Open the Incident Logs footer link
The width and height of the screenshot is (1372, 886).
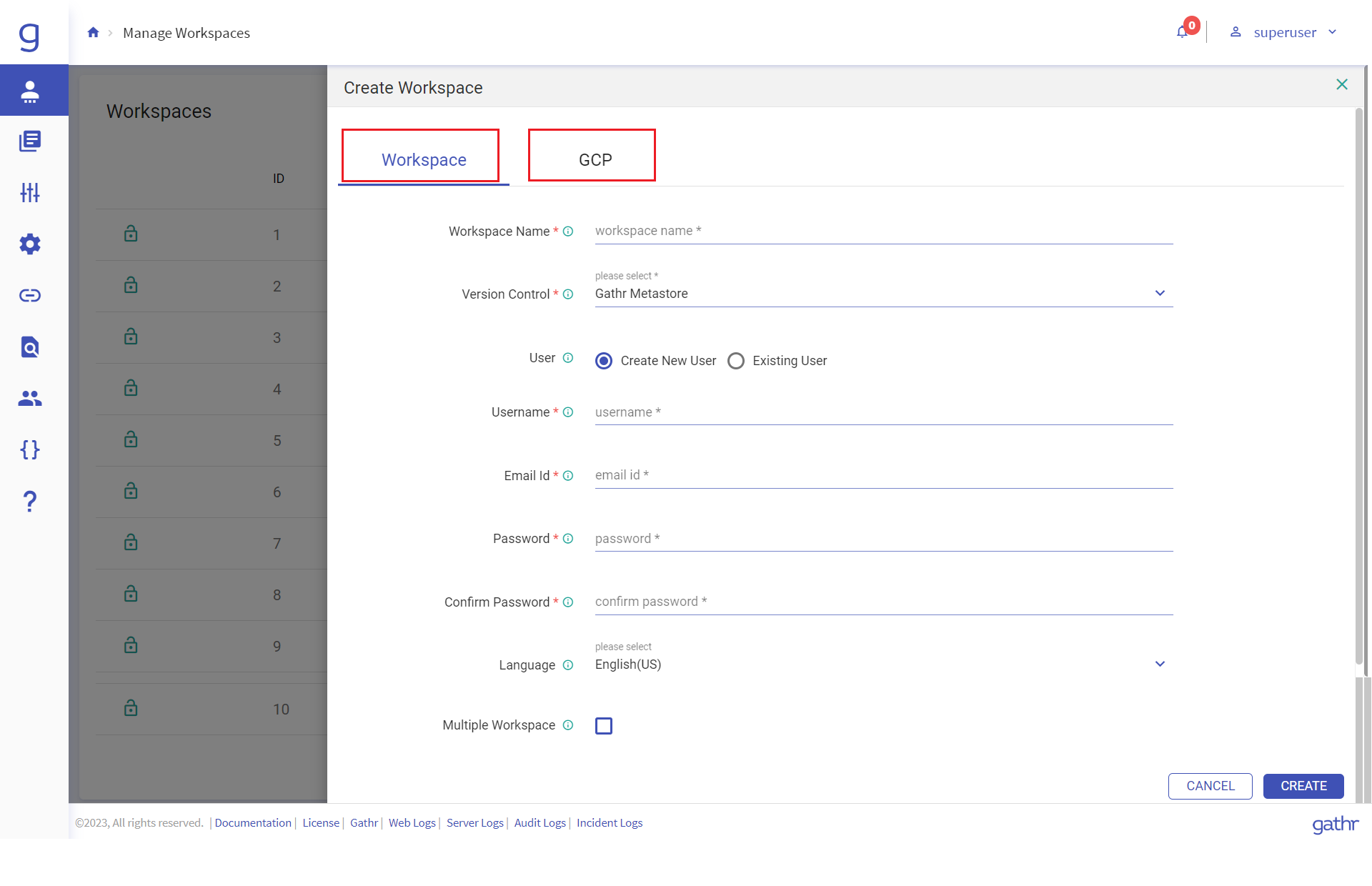tap(610, 823)
